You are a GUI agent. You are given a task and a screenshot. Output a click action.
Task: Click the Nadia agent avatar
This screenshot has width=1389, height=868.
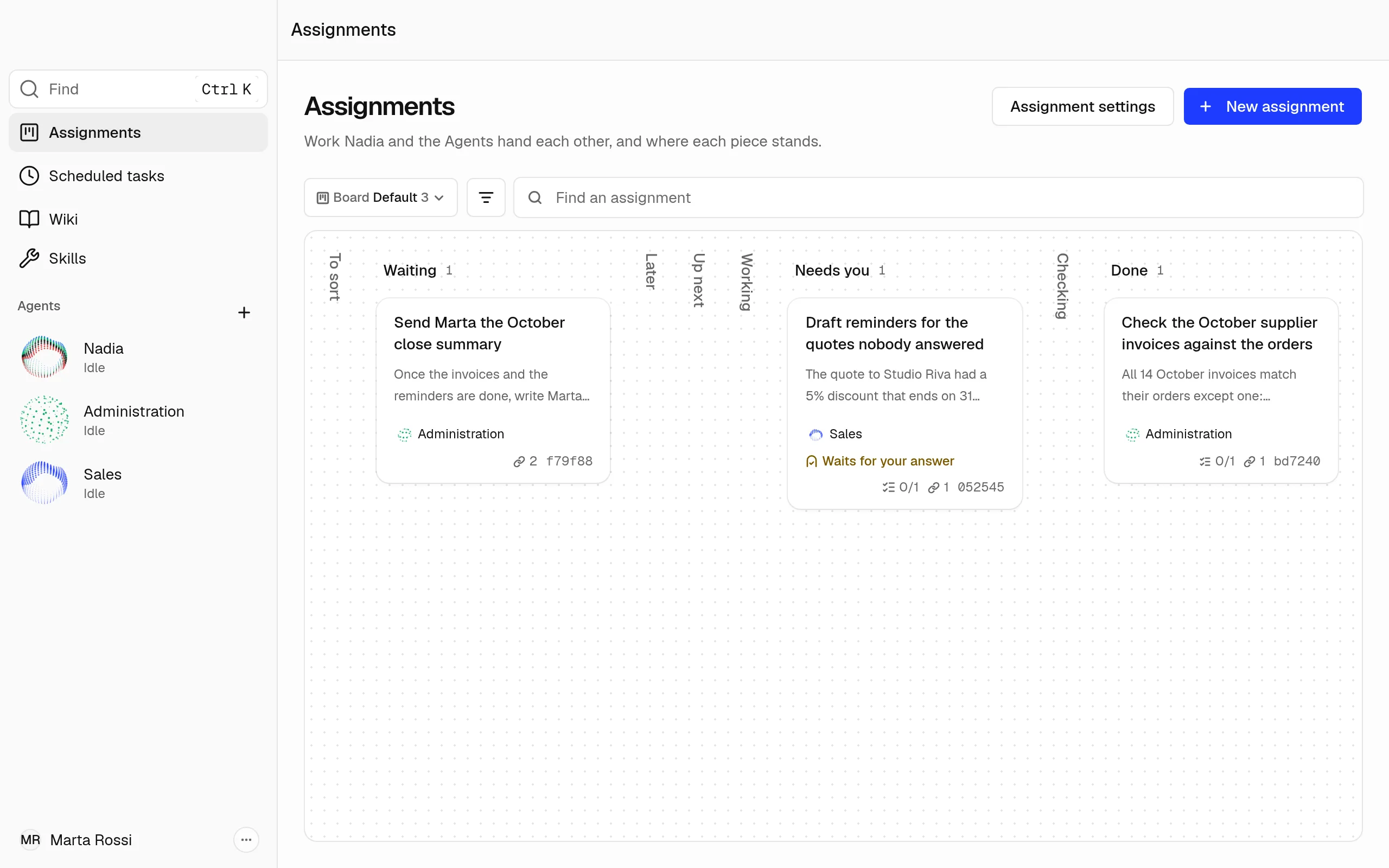point(44,357)
